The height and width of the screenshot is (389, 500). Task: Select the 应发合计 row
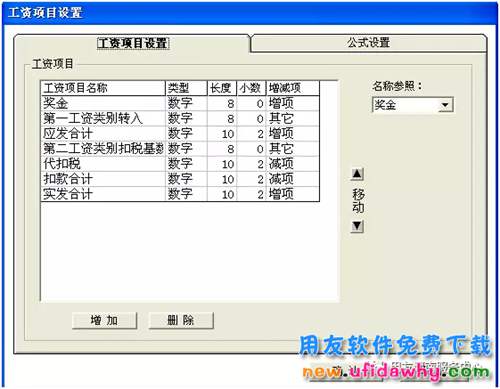coord(180,134)
